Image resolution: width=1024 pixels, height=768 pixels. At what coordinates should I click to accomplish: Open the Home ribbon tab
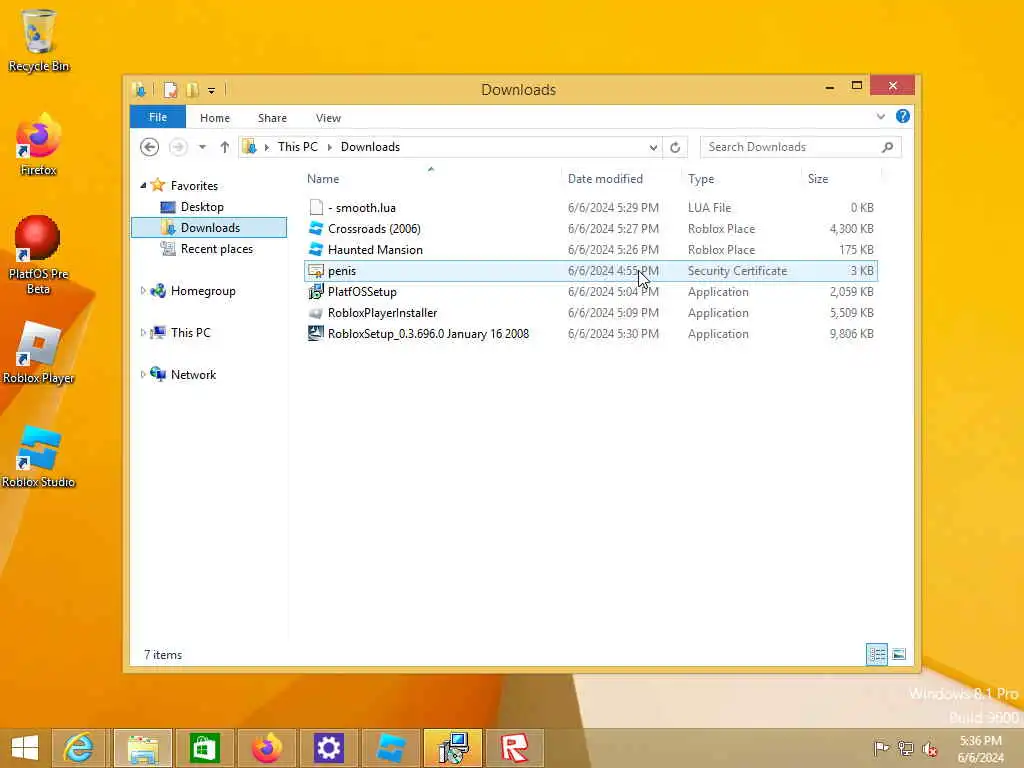(x=215, y=118)
